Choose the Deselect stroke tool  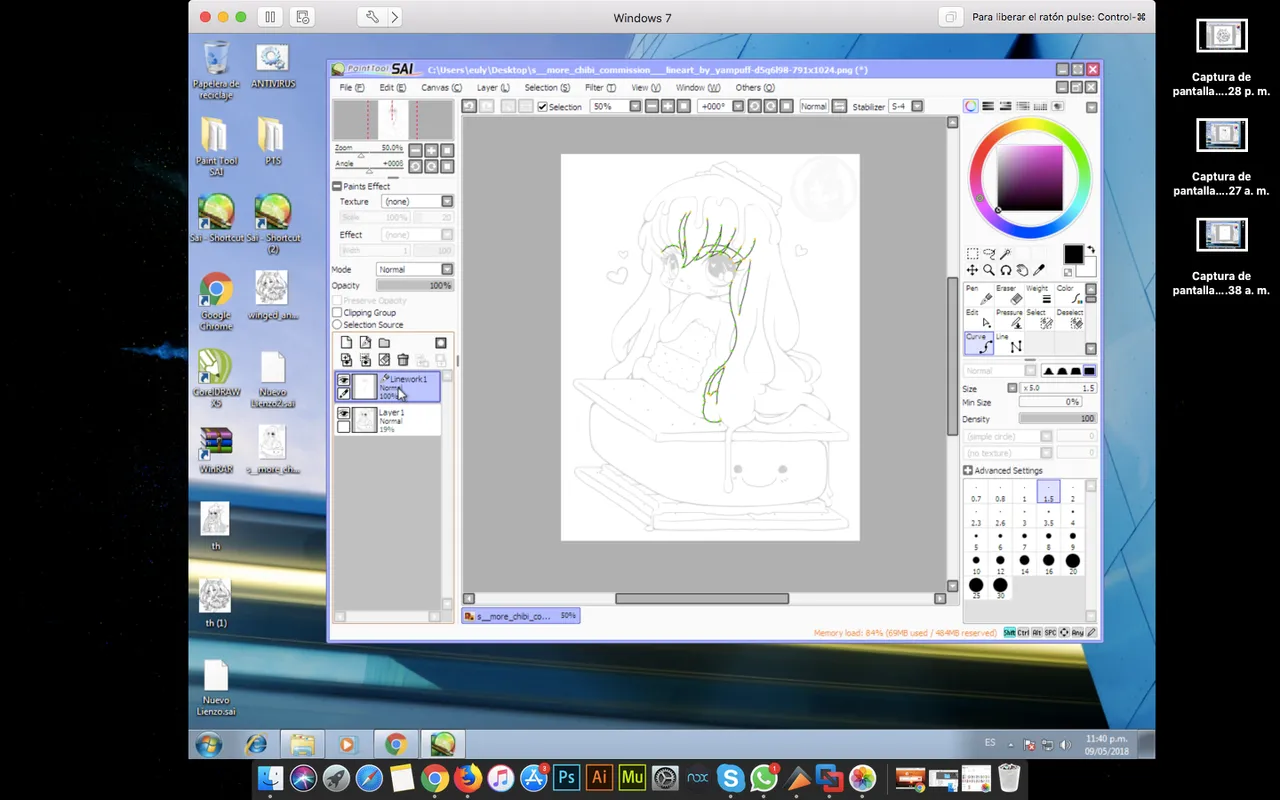(x=1069, y=318)
